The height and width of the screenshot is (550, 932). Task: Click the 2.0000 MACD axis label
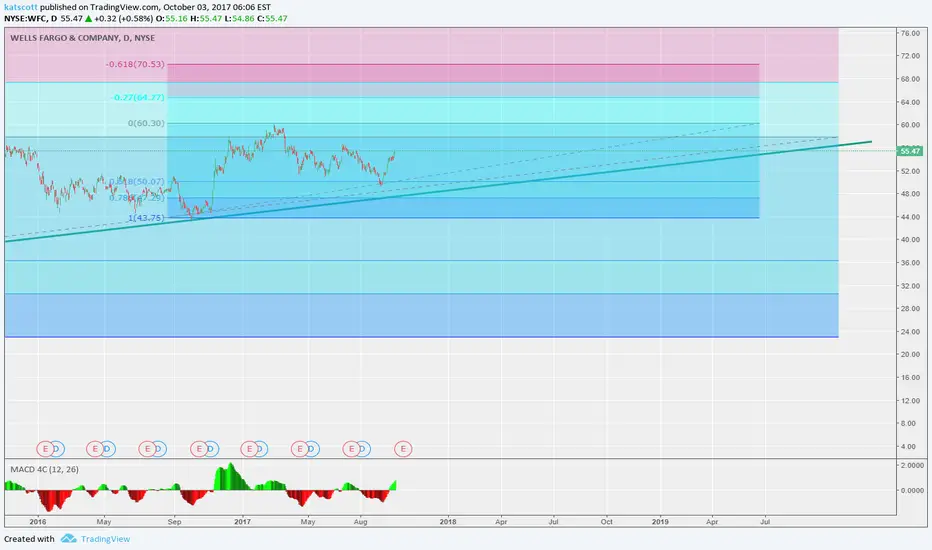click(912, 465)
